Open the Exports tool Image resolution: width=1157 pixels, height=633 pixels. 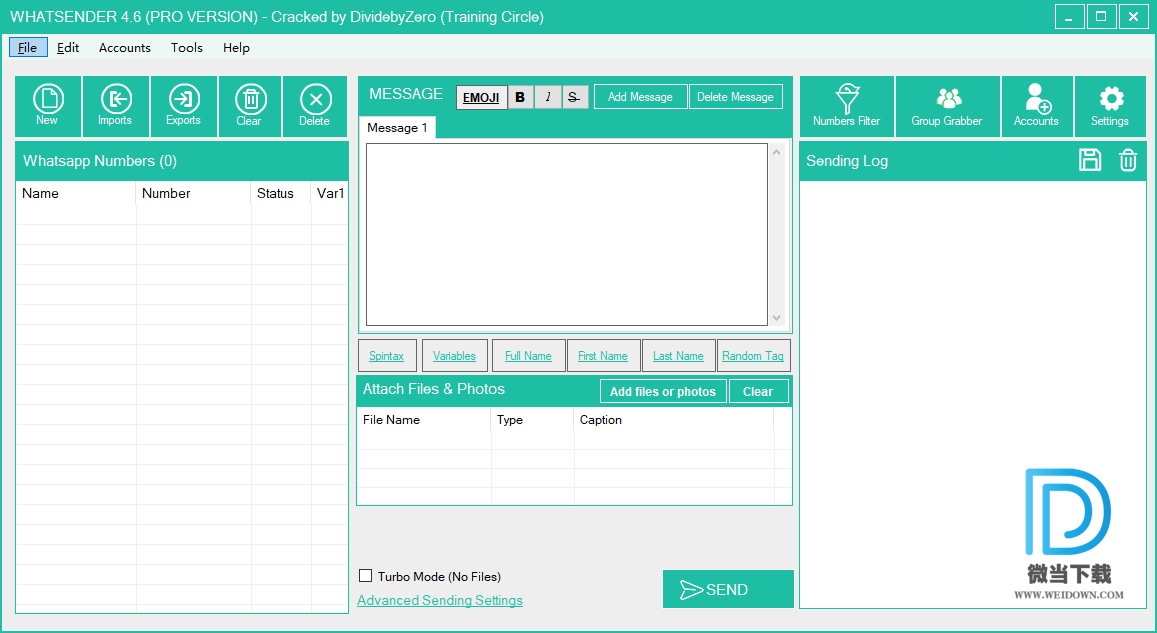[x=184, y=106]
